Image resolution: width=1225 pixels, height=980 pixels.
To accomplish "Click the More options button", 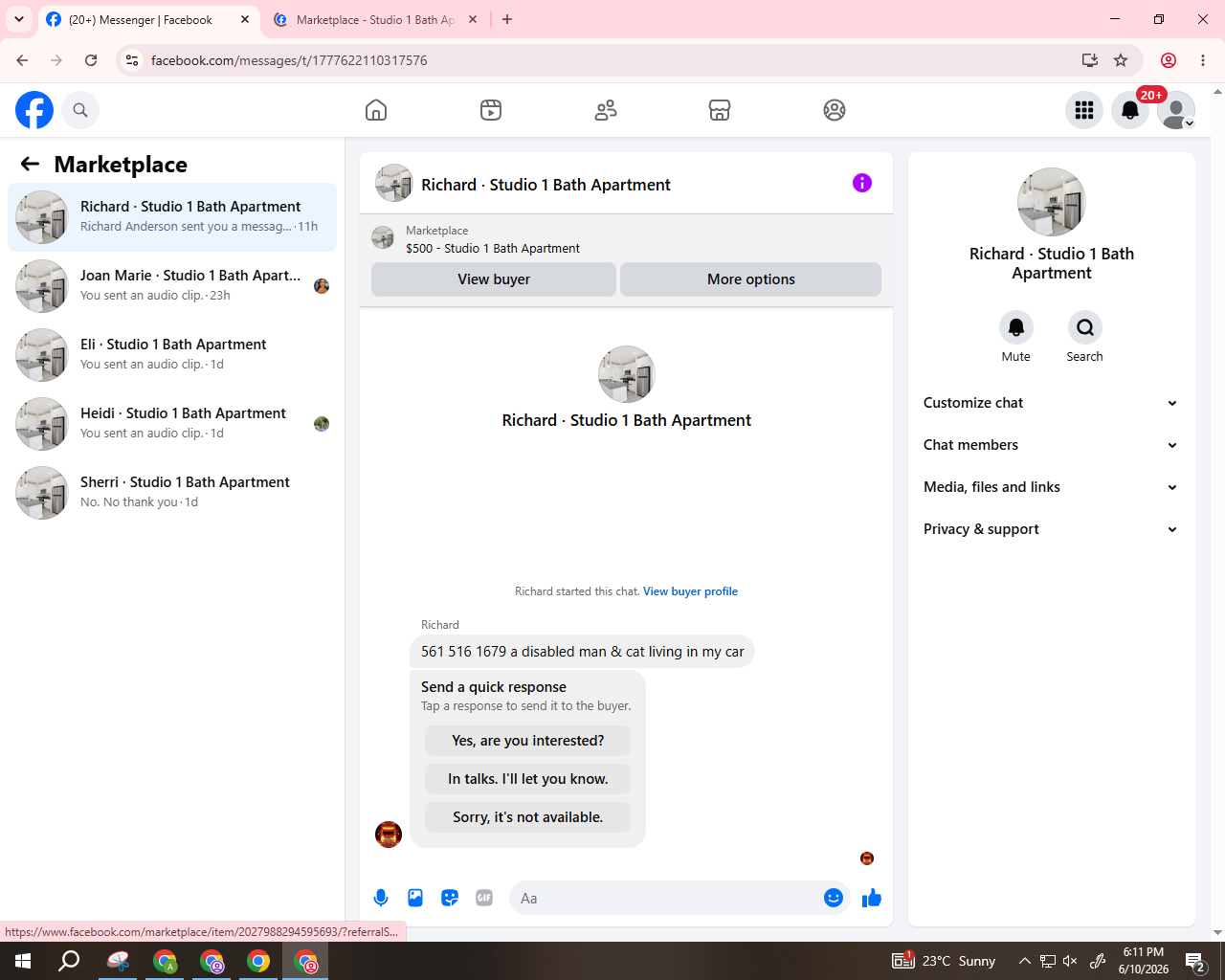I will pos(751,279).
